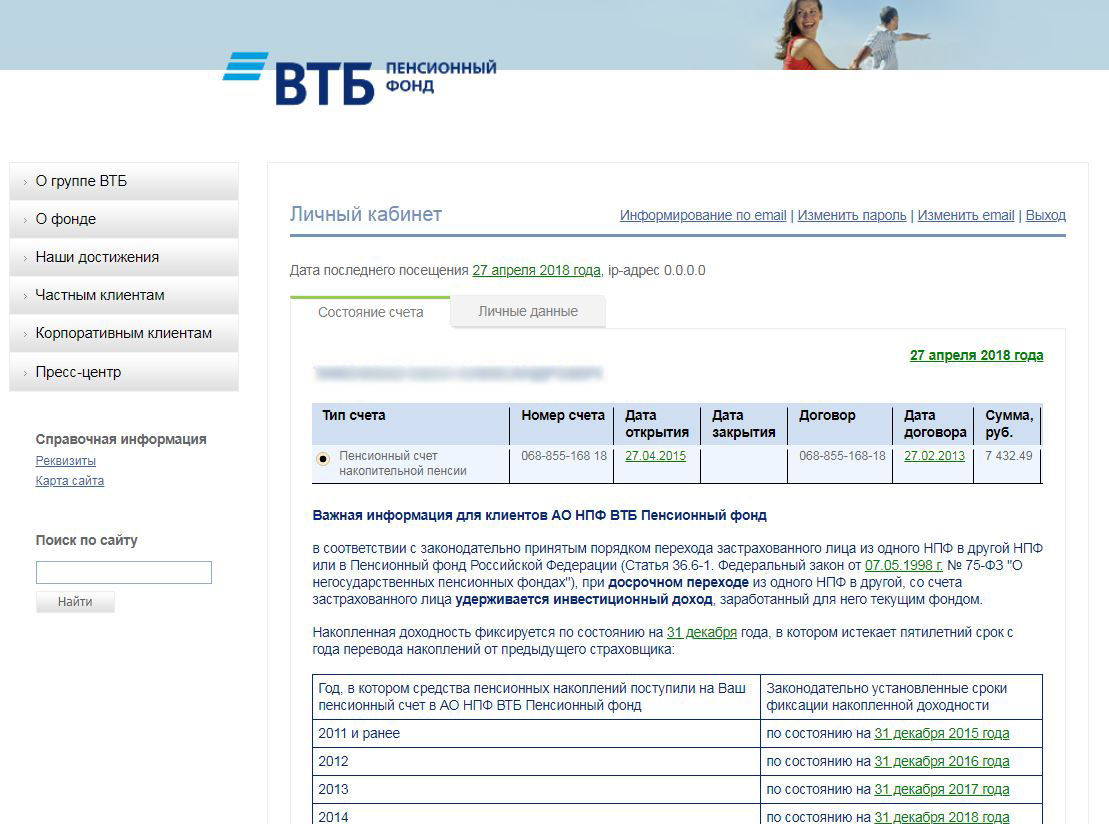Go to «Наши достижения» section

124,257
